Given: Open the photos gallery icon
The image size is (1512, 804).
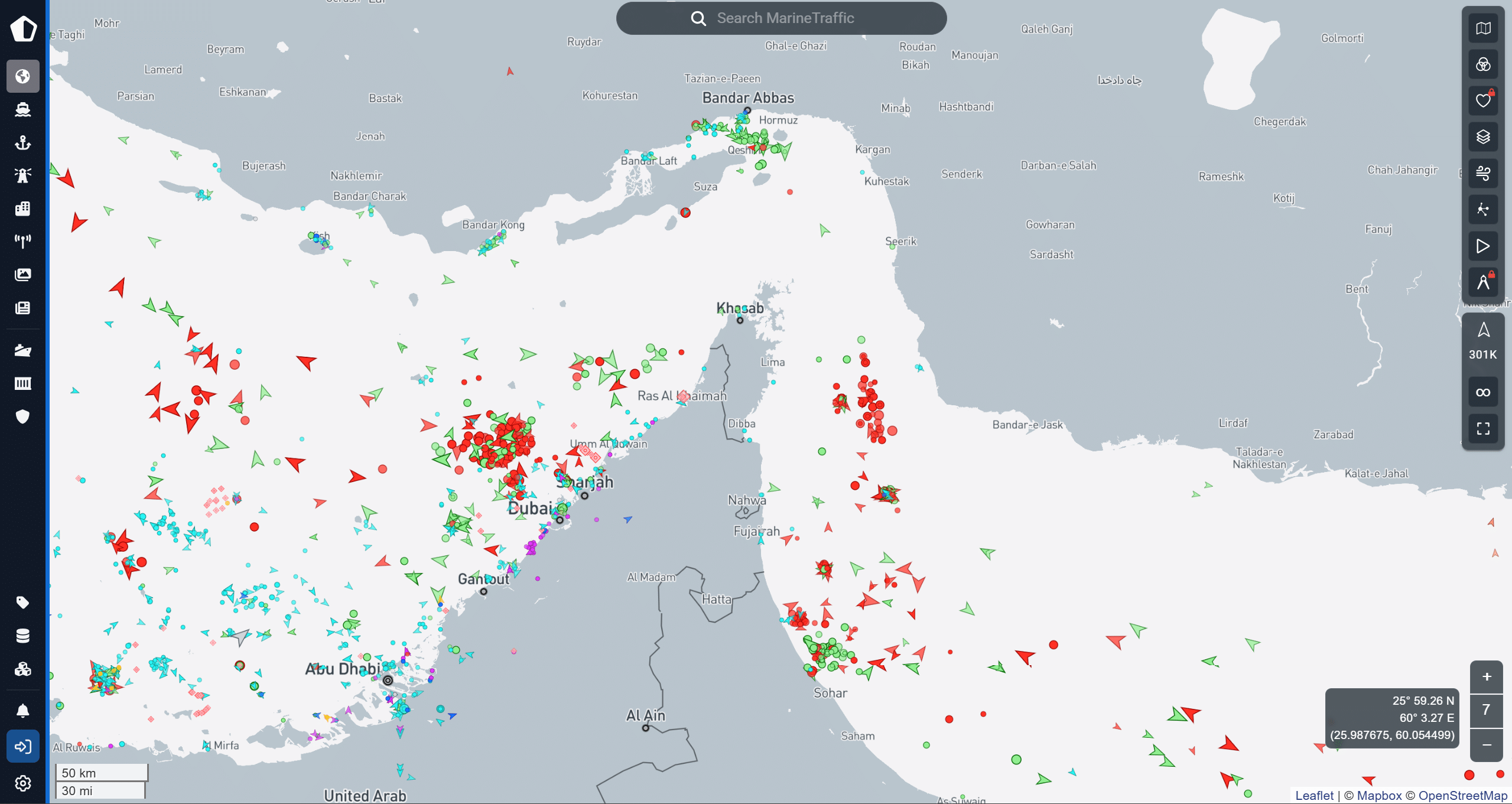Looking at the screenshot, I should coord(22,274).
